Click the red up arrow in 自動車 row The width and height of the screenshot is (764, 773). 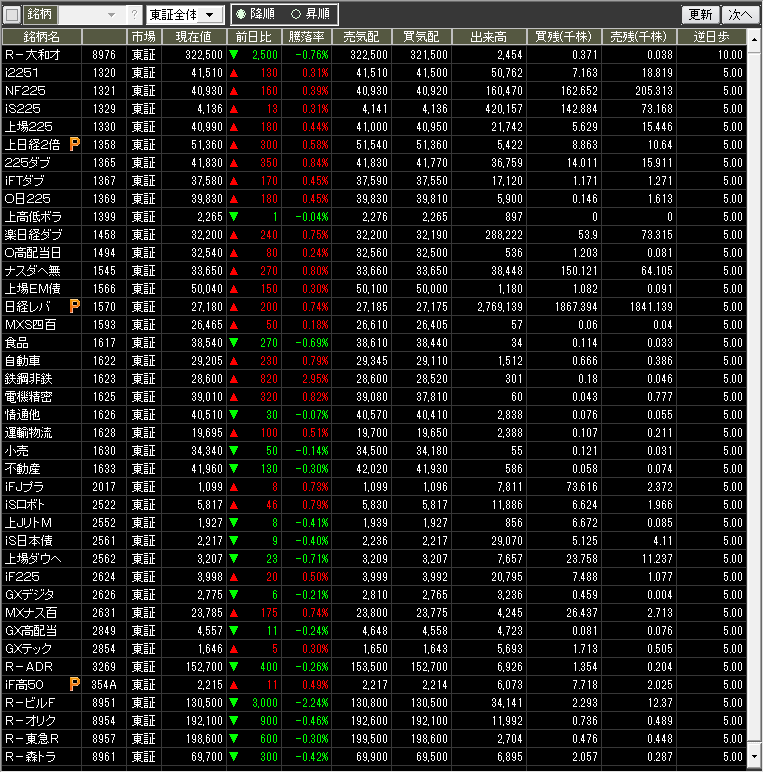(234, 361)
